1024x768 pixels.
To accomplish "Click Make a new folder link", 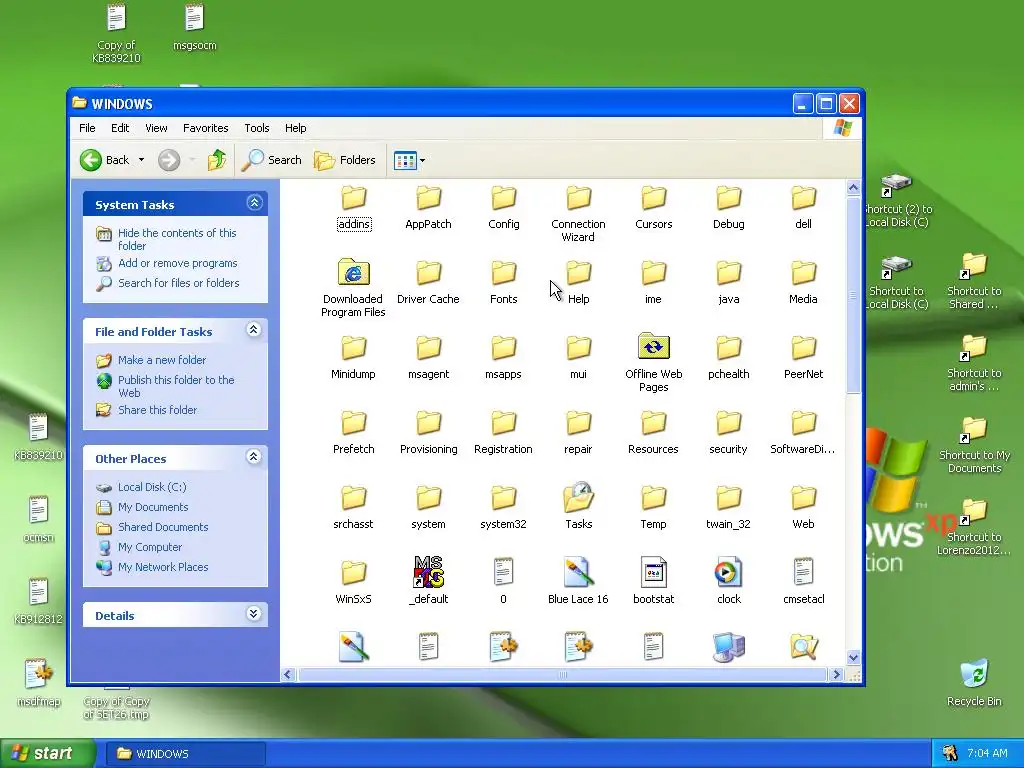I will [162, 360].
